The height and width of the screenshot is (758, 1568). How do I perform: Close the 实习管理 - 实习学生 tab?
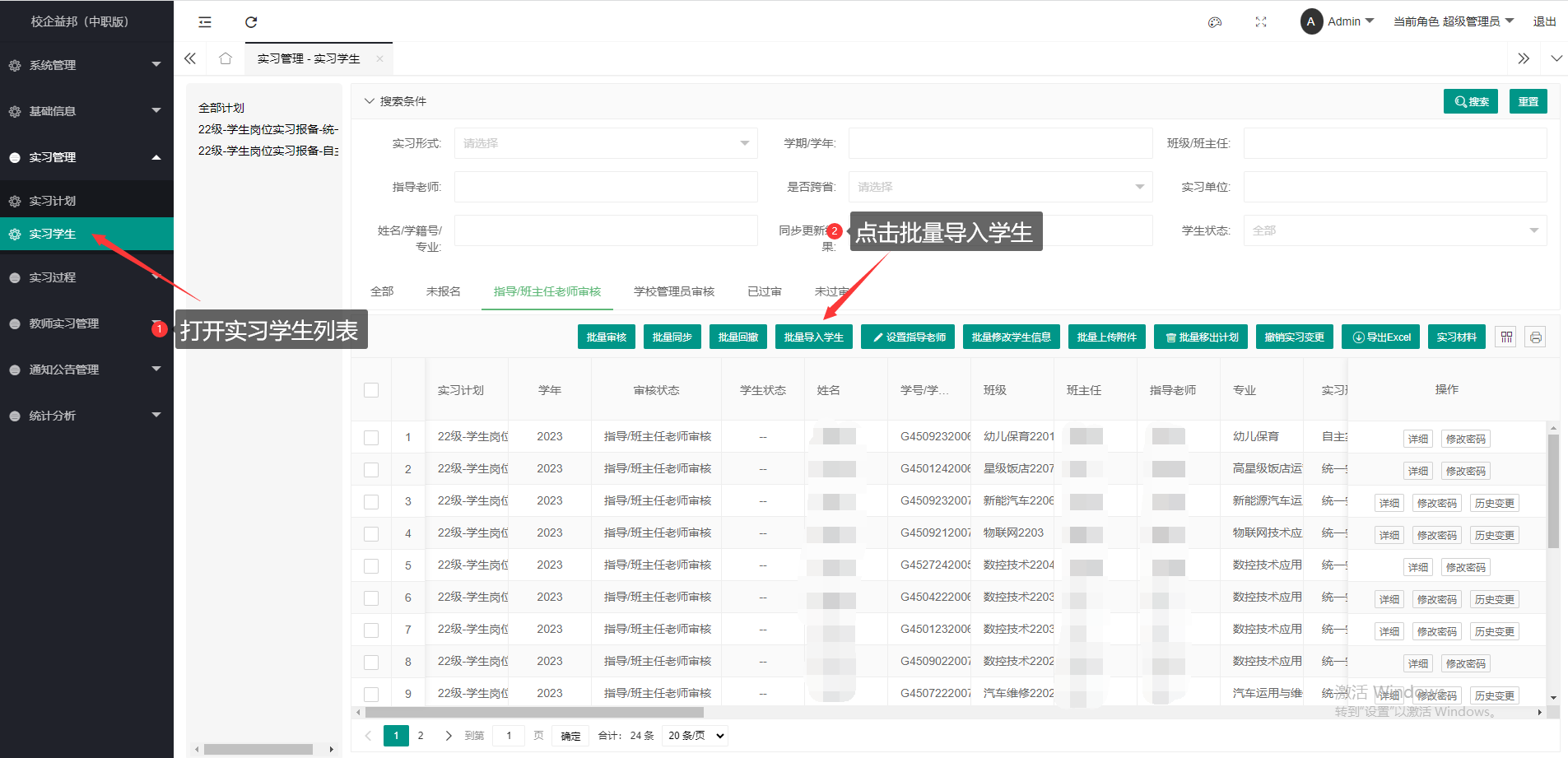point(379,58)
